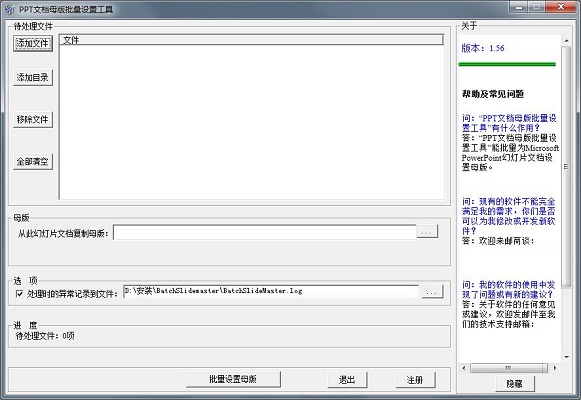Open browse dialog for log file path

tap(432, 291)
